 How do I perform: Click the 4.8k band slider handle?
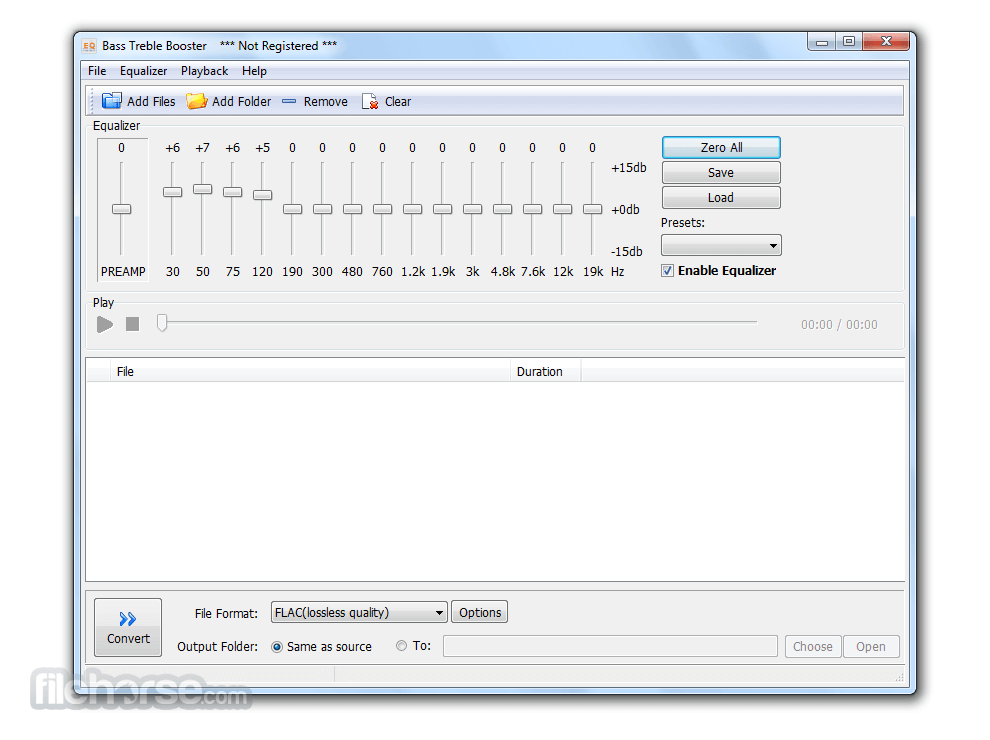pyautogui.click(x=503, y=209)
